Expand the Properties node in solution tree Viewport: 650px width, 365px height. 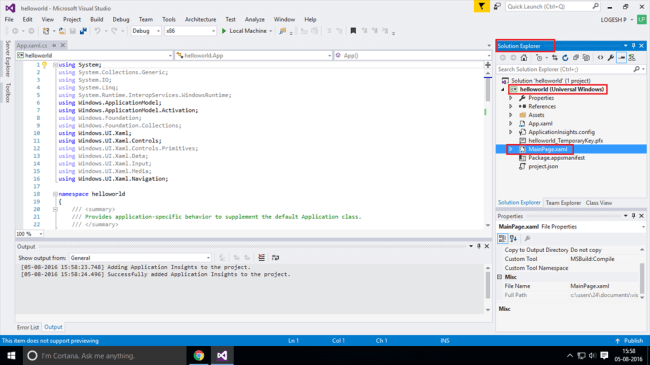[x=511, y=98]
